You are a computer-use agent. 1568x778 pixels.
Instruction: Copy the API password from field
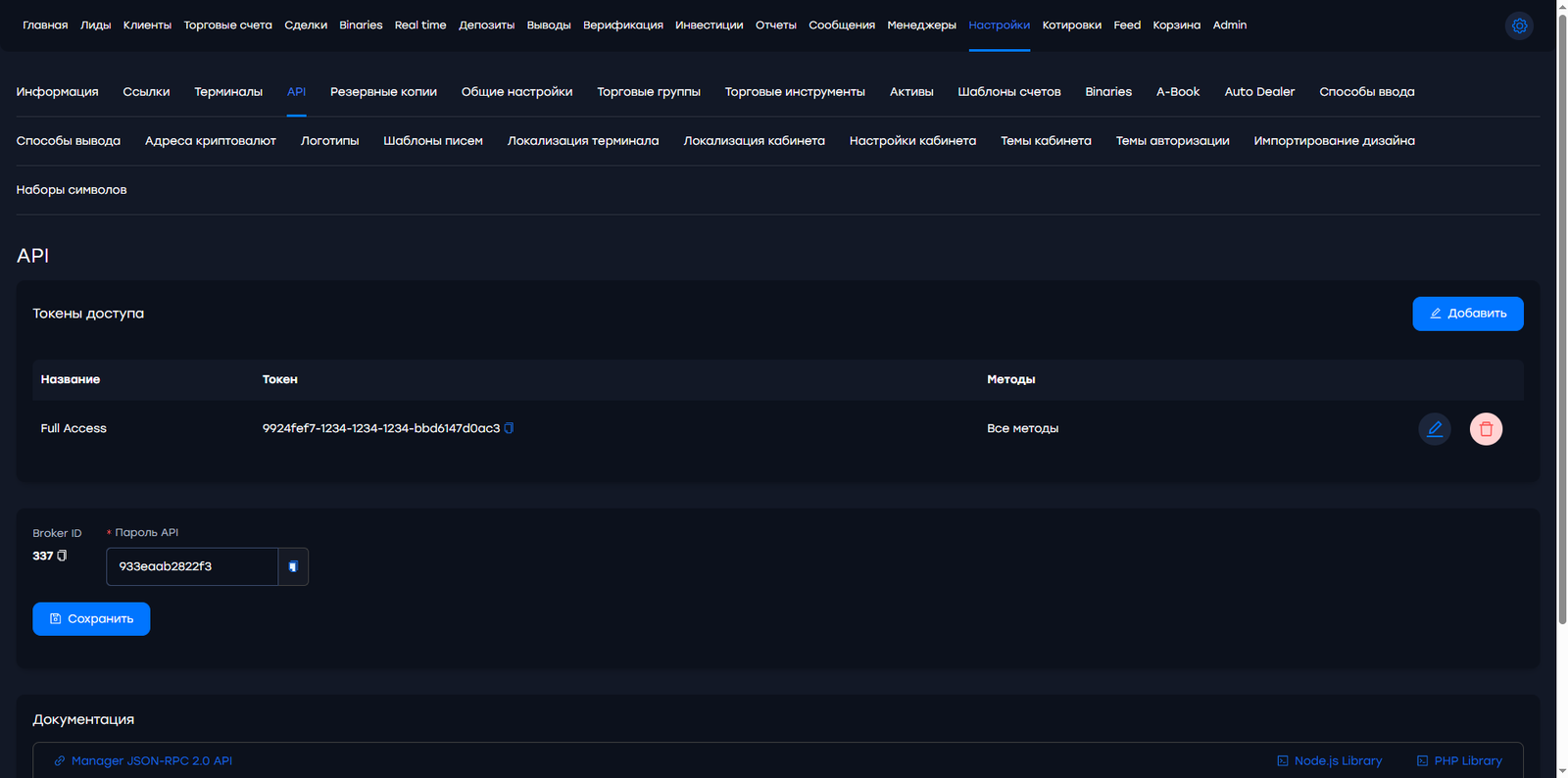(293, 566)
